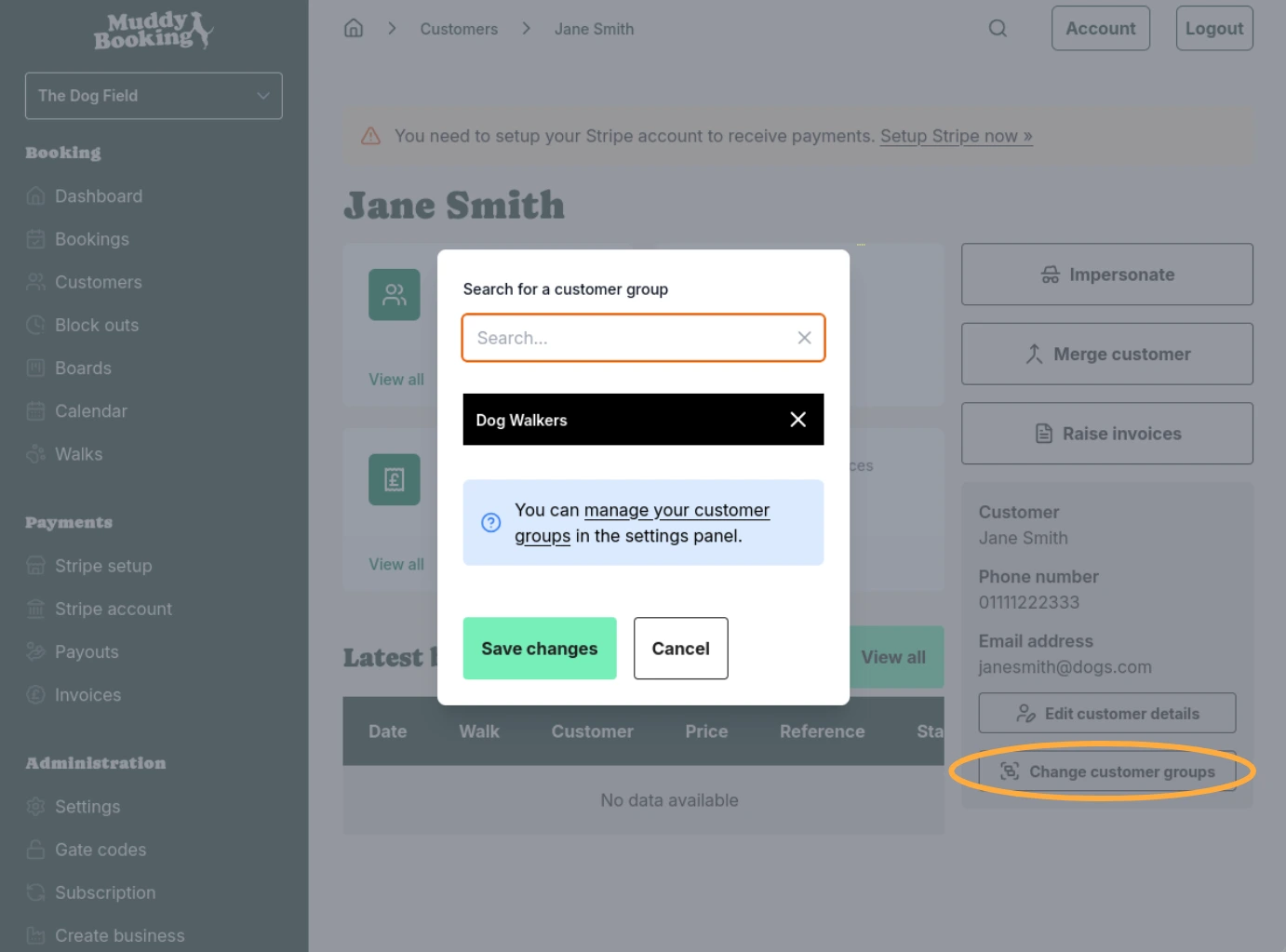Open the Subscription page
1286x952 pixels.
(104, 892)
